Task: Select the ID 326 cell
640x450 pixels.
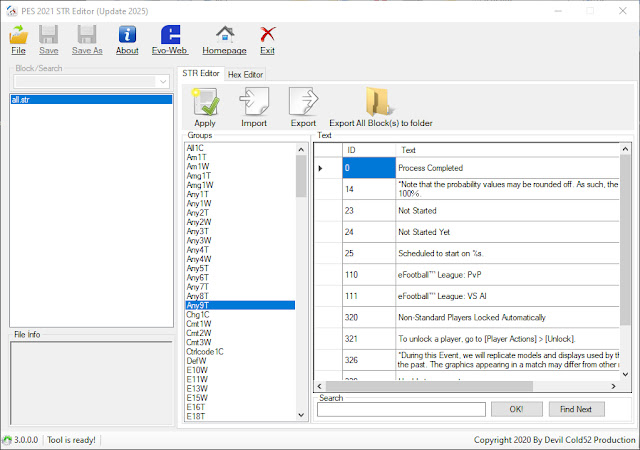Action: pos(369,360)
